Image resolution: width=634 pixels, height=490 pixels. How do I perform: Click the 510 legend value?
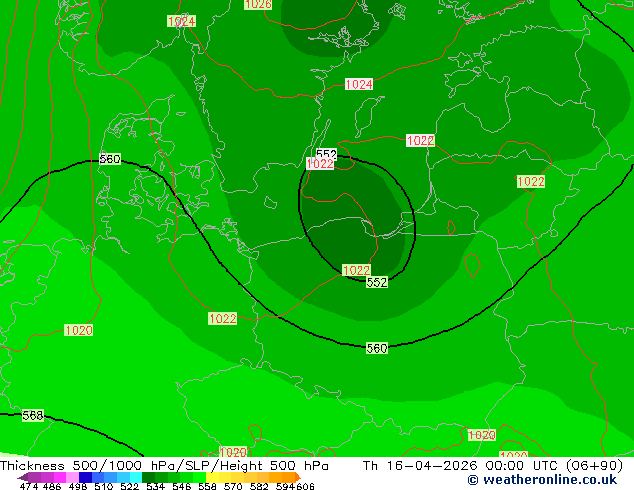(104, 486)
